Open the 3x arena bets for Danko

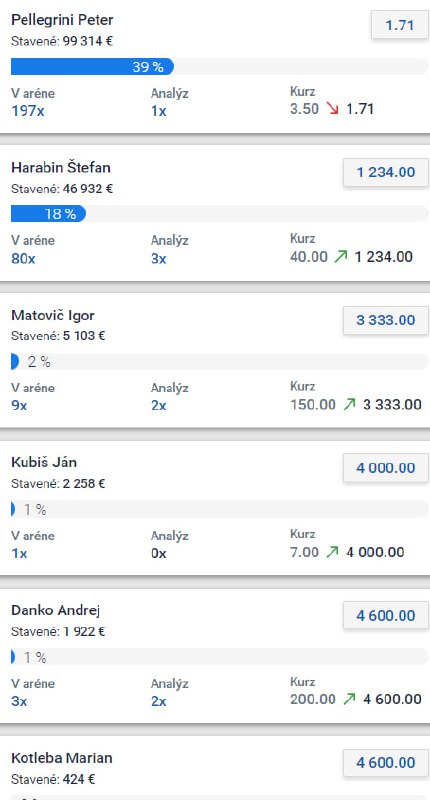(19, 701)
